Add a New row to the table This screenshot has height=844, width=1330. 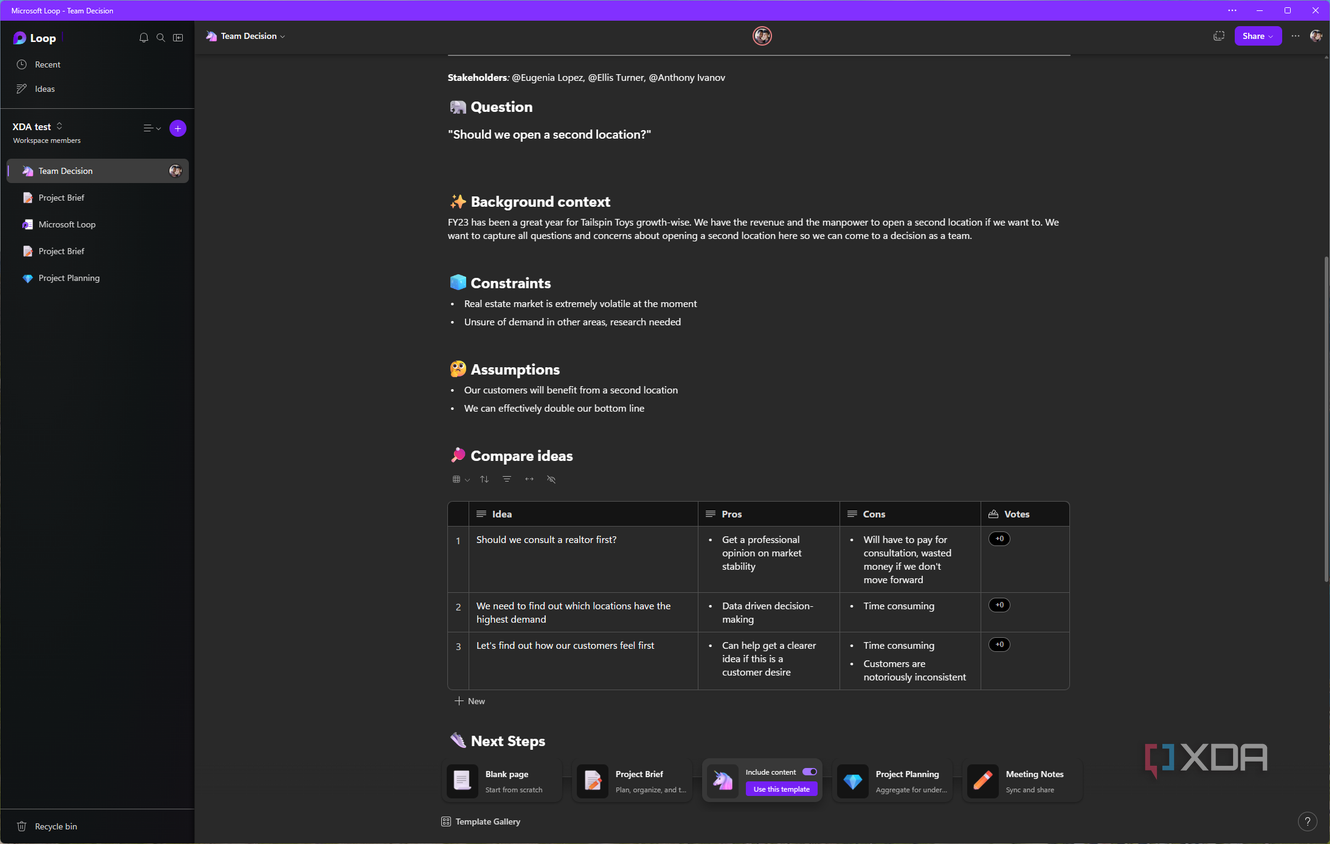470,701
